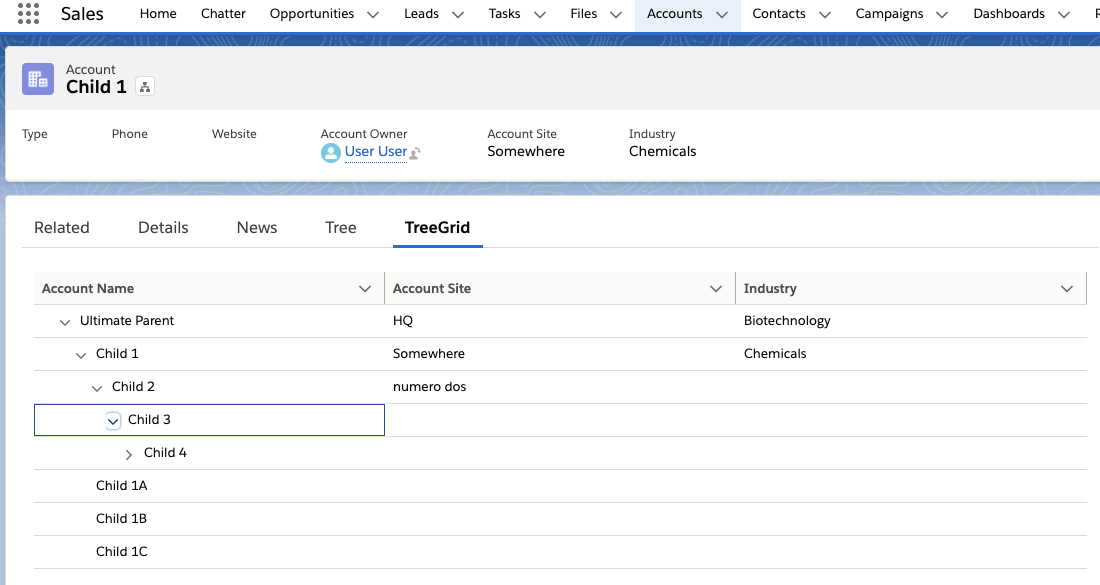
Task: Open the Tree tab
Action: (341, 228)
